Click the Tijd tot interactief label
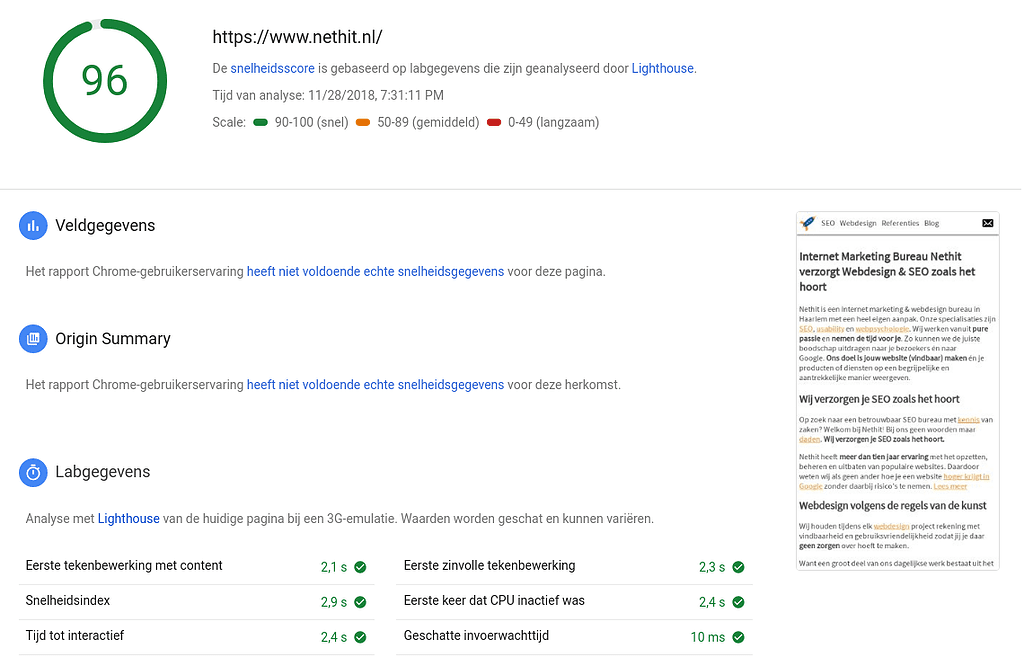 pos(74,635)
